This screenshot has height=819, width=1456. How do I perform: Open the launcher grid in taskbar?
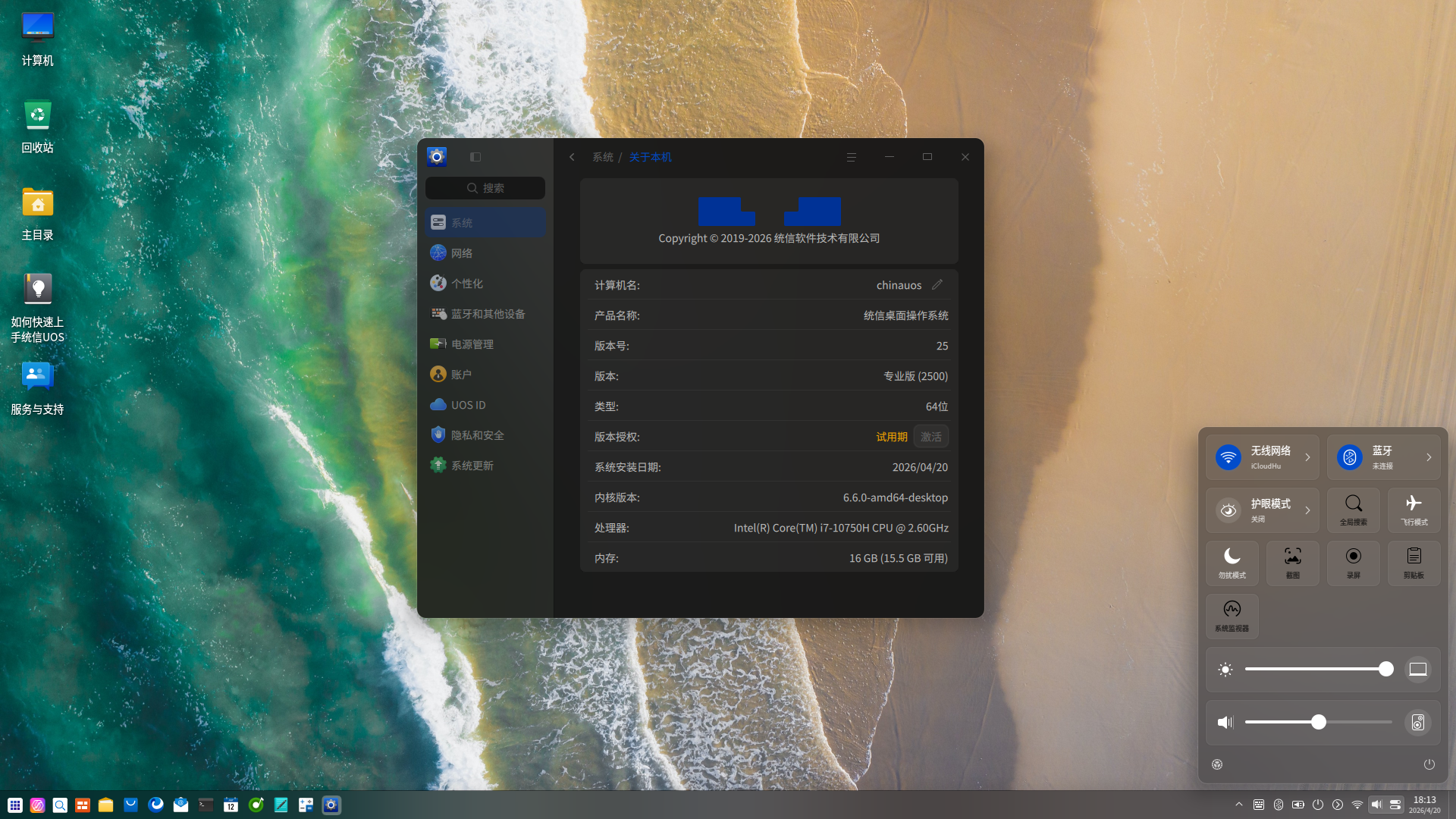coord(15,805)
